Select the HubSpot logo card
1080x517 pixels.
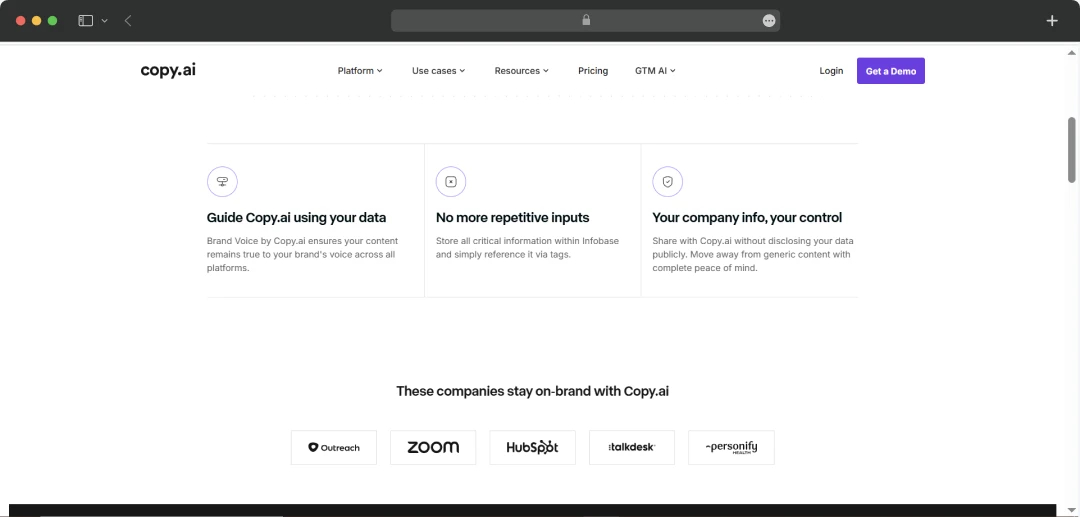pos(532,447)
